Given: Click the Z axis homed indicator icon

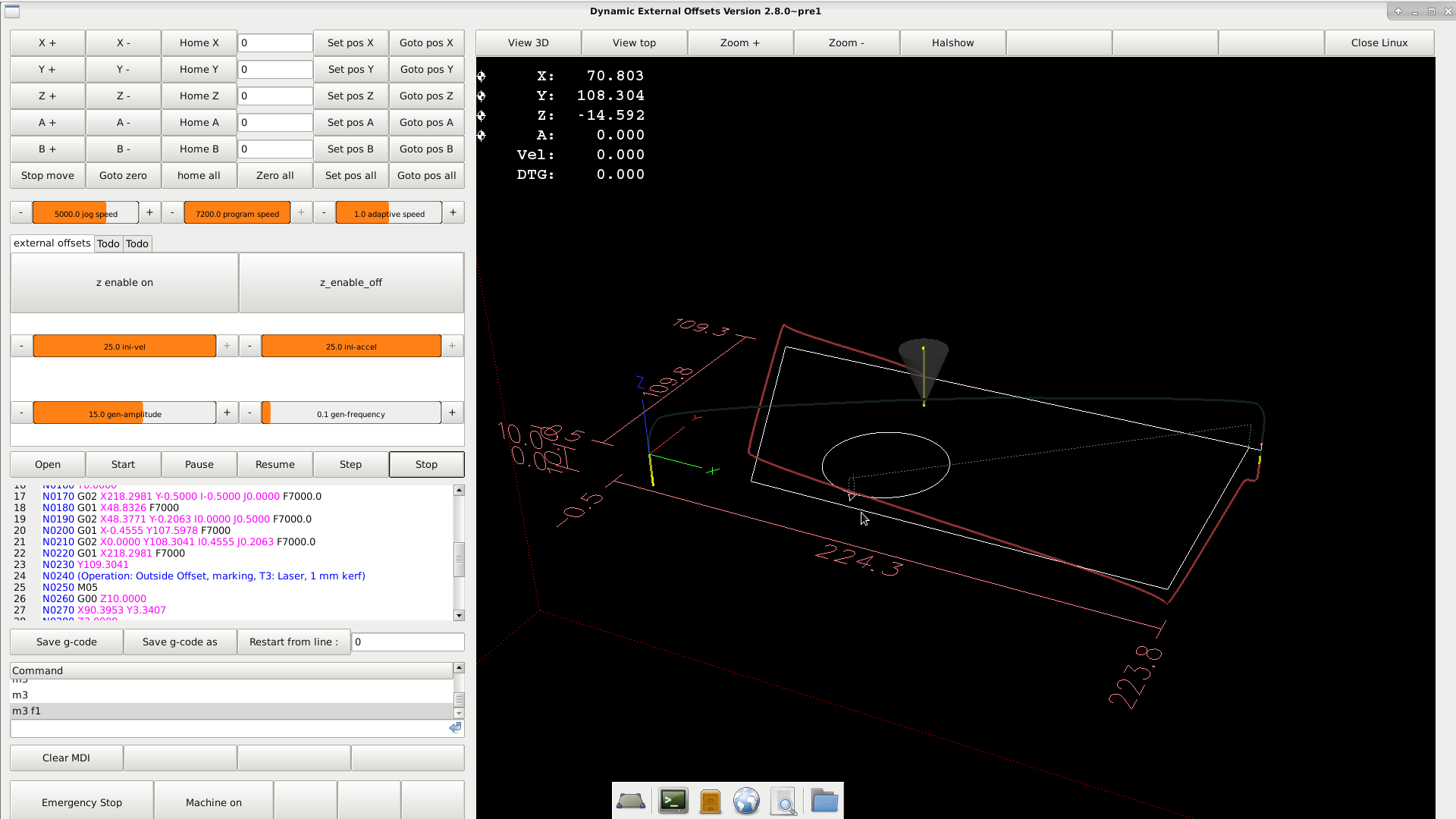Looking at the screenshot, I should pyautogui.click(x=481, y=115).
